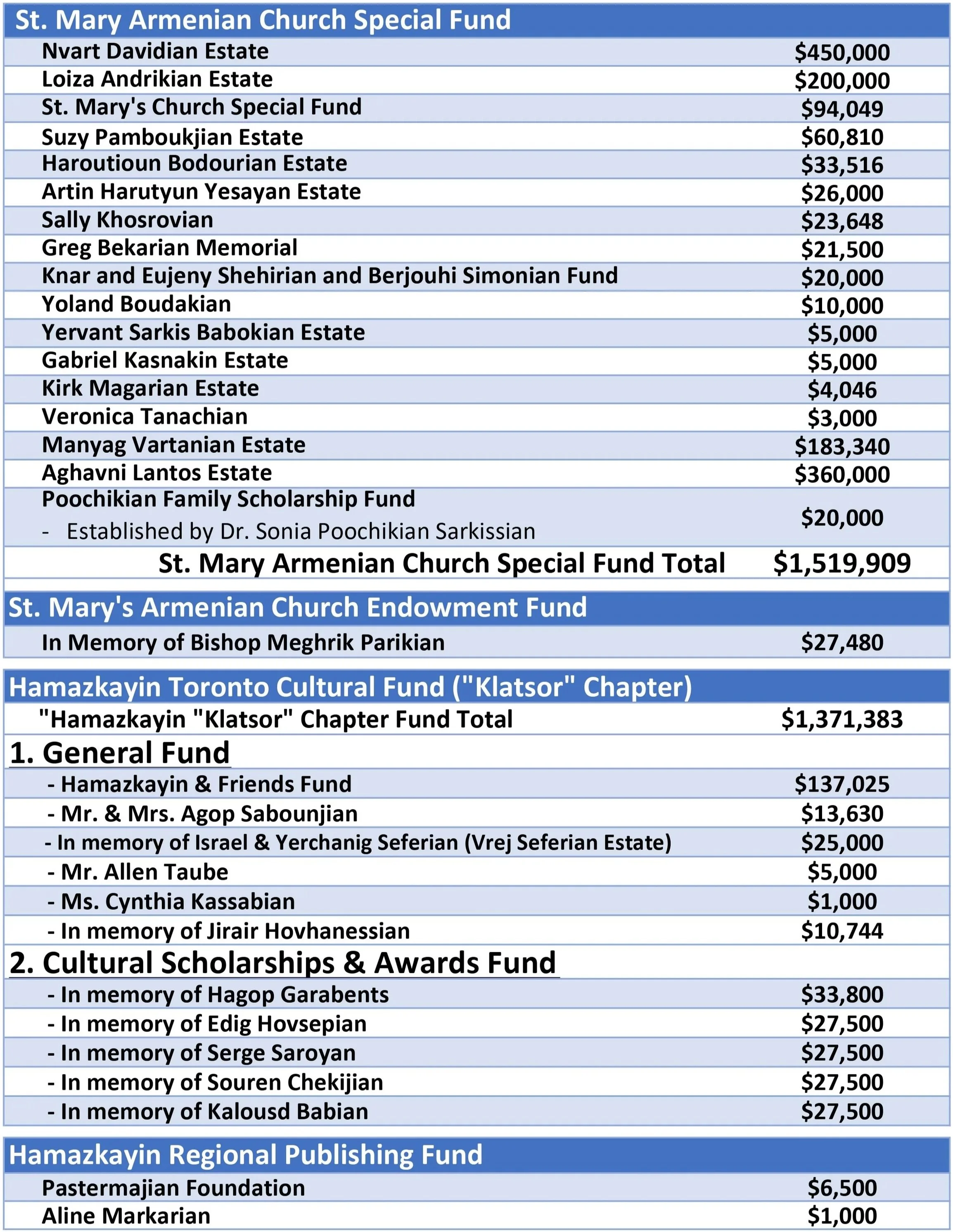The height and width of the screenshot is (1232, 953).
Task: Click the Hamazkayin Toronto Cultural Fund header
Action: [350, 687]
